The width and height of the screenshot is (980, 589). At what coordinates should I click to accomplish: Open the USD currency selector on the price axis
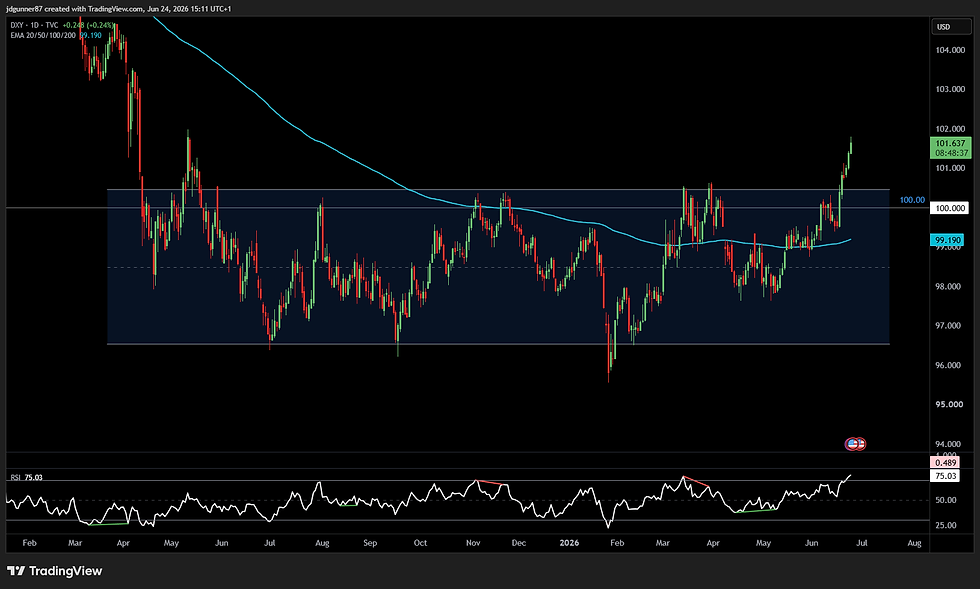(x=951, y=26)
